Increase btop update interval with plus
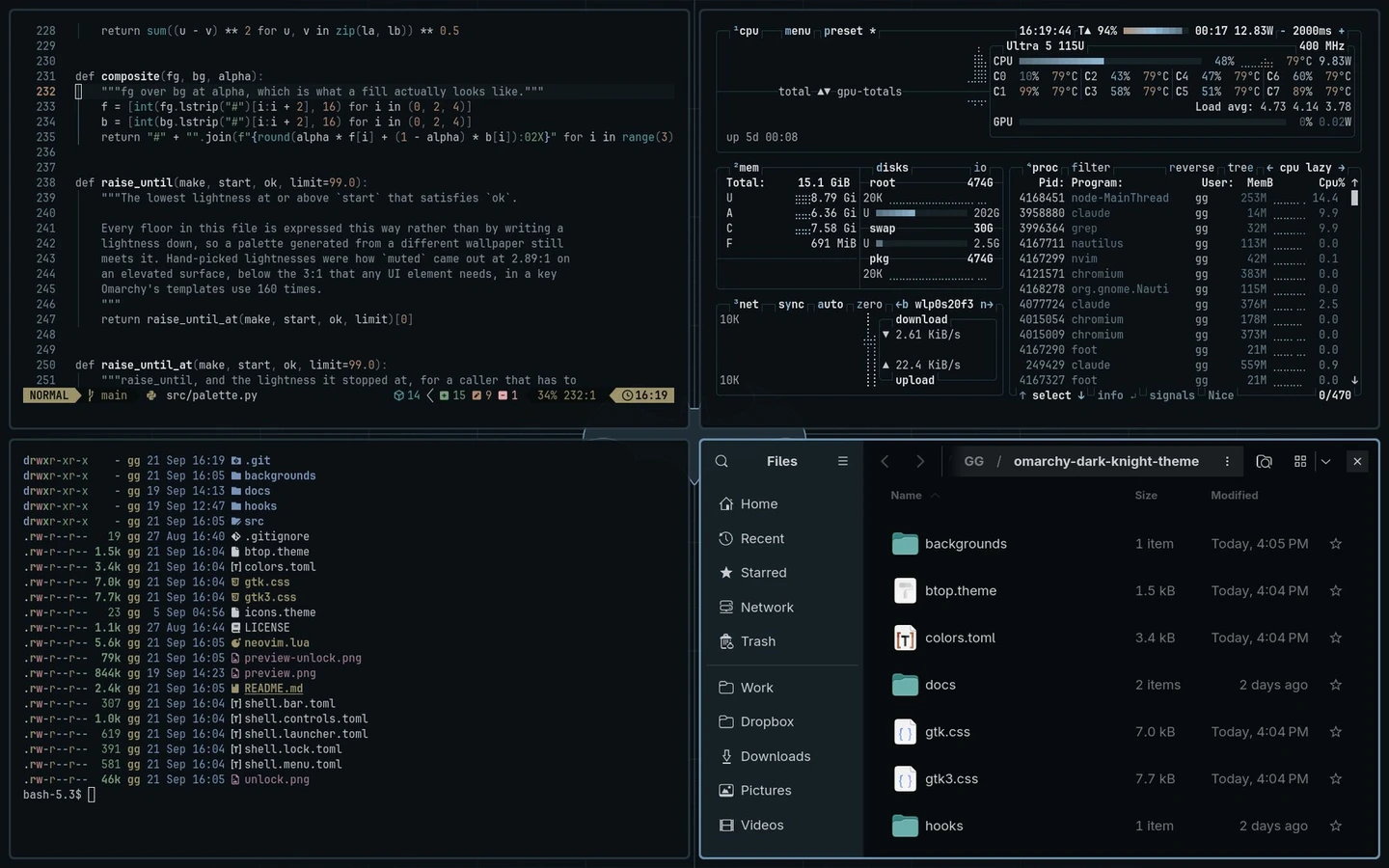Viewport: 1389px width, 868px height. [1341, 31]
